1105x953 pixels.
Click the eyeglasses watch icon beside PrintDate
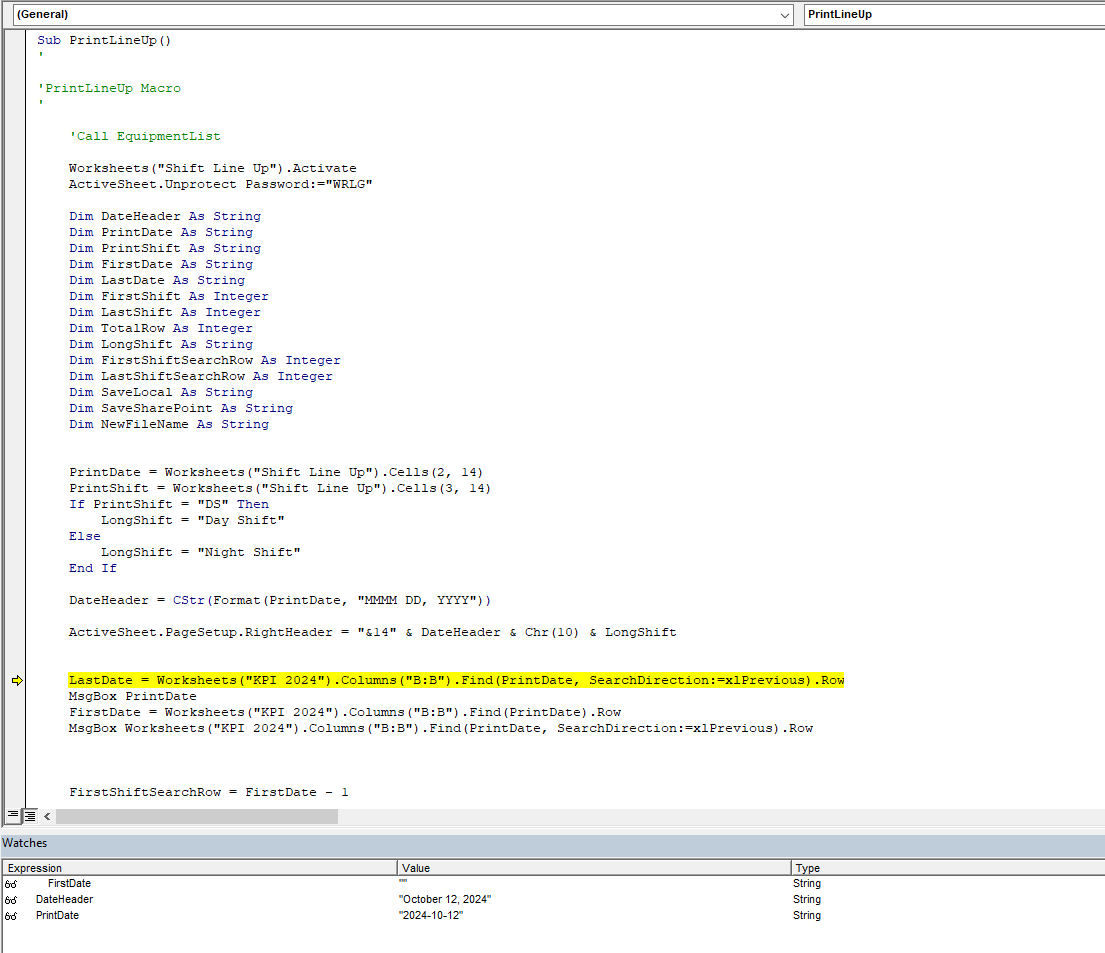pos(10,915)
